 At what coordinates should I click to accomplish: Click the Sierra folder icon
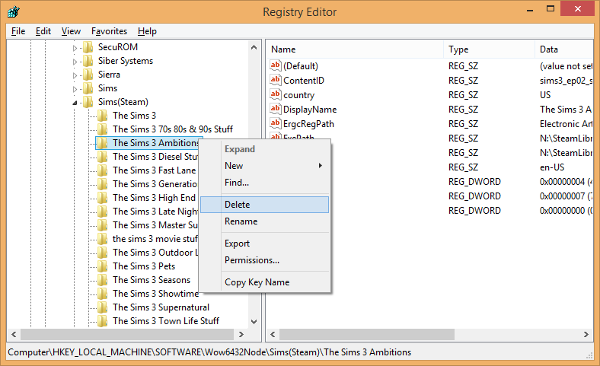point(88,75)
